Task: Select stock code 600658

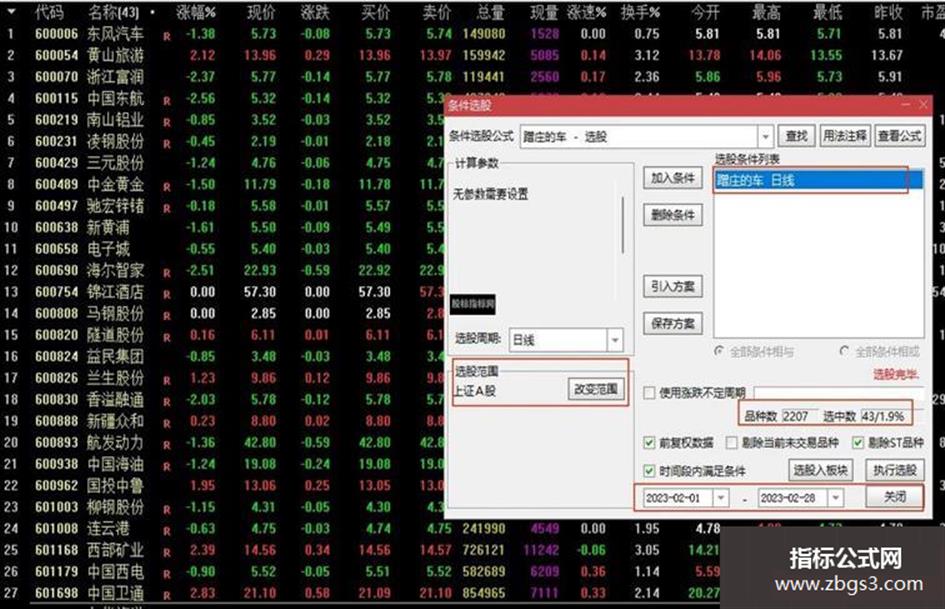Action: pos(57,249)
